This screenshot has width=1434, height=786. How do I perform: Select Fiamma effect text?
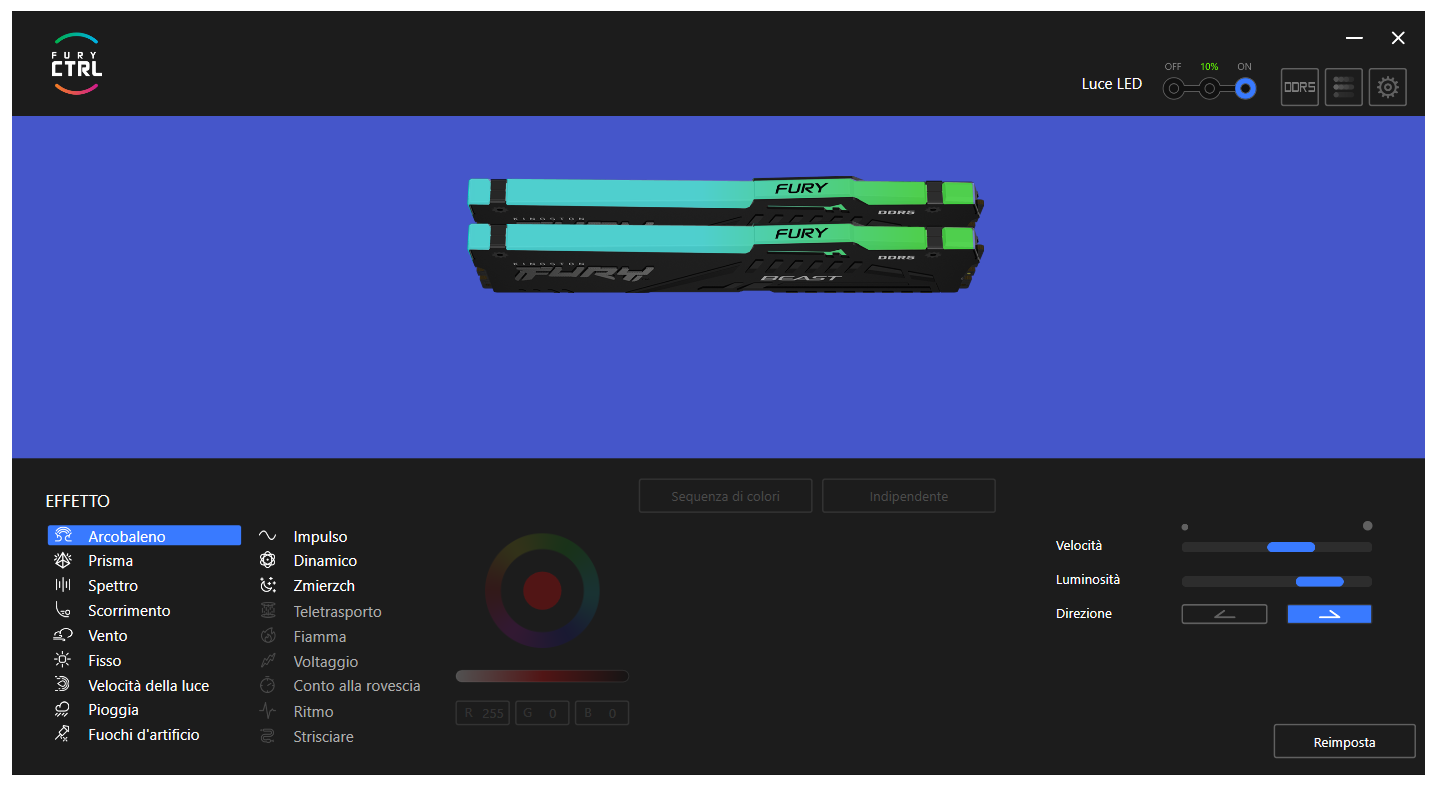320,637
